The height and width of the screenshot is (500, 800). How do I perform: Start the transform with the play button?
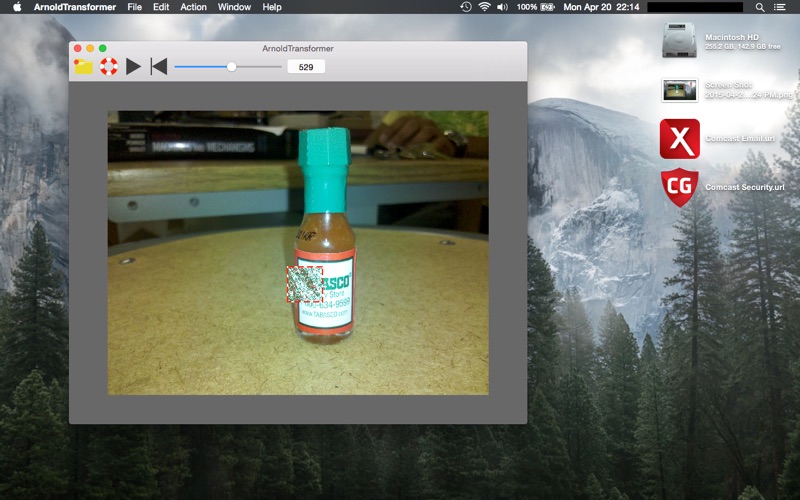(133, 66)
